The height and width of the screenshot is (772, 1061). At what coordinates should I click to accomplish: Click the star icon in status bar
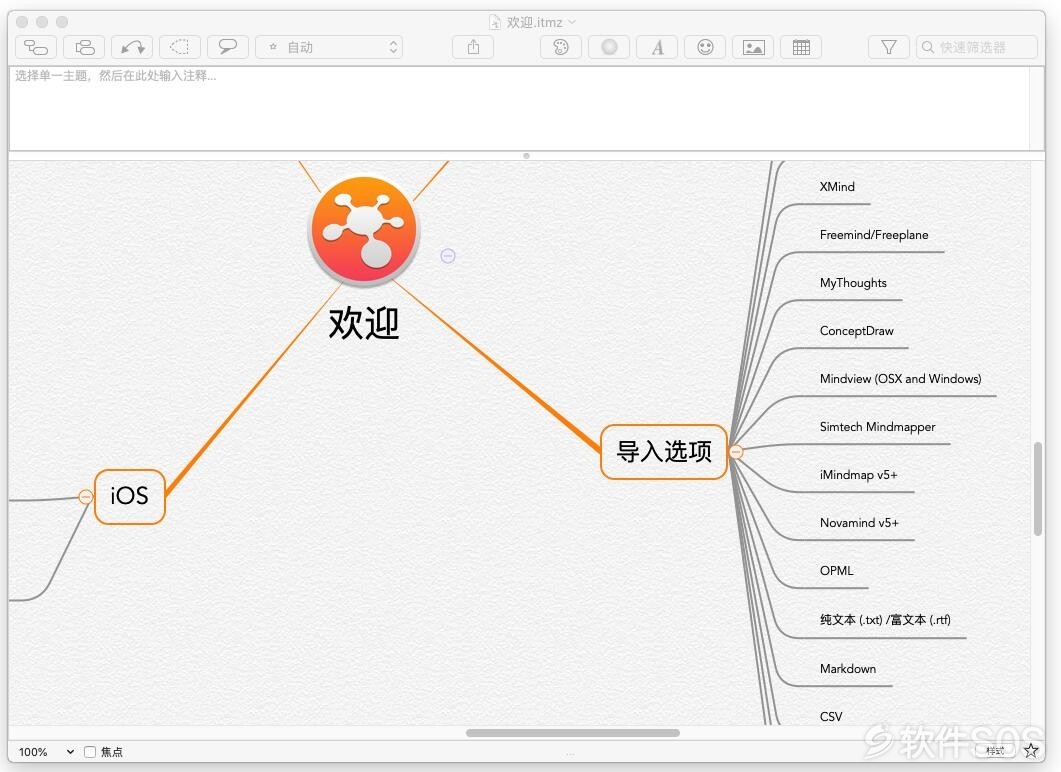(1031, 750)
